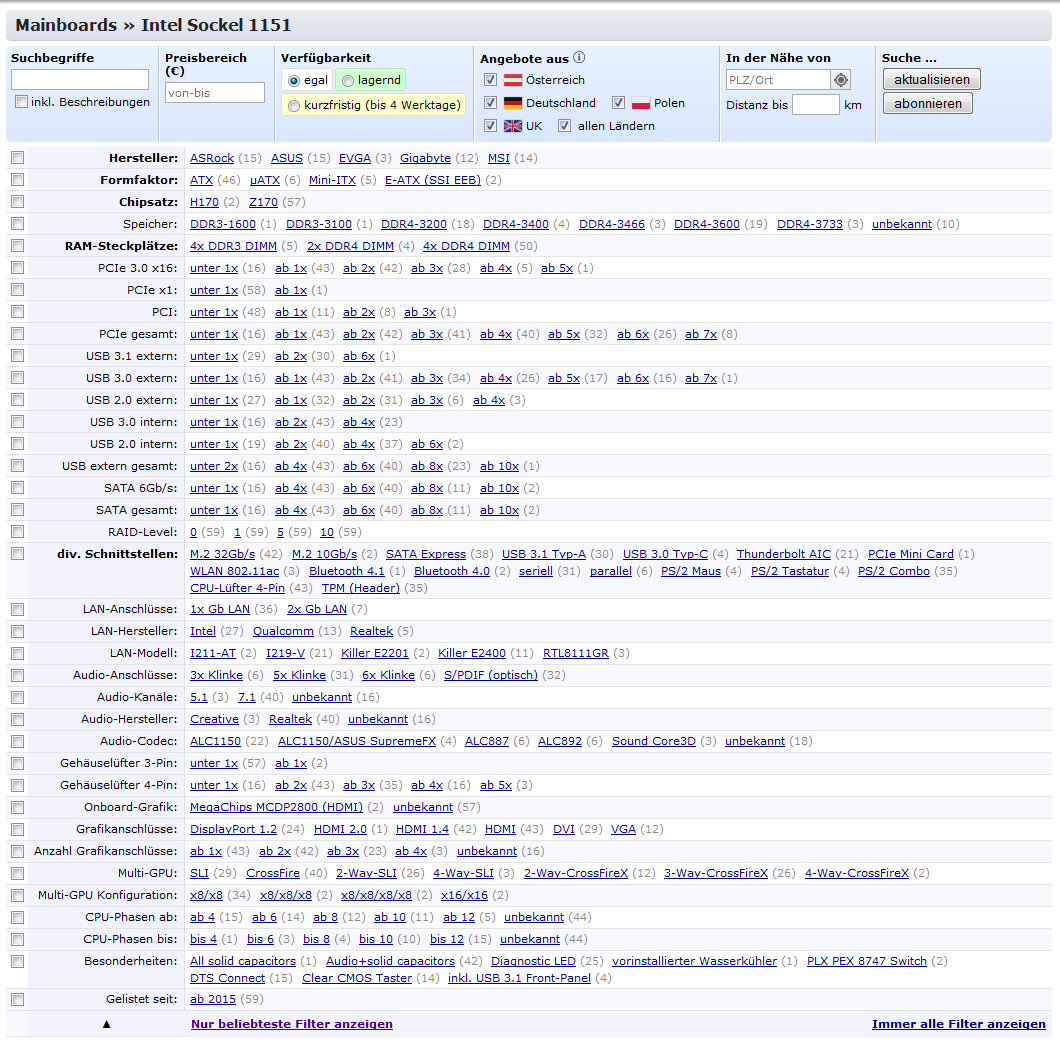Select RAID-Level 10 link
Viewport: 1060px width, 1044px height.
pos(327,532)
